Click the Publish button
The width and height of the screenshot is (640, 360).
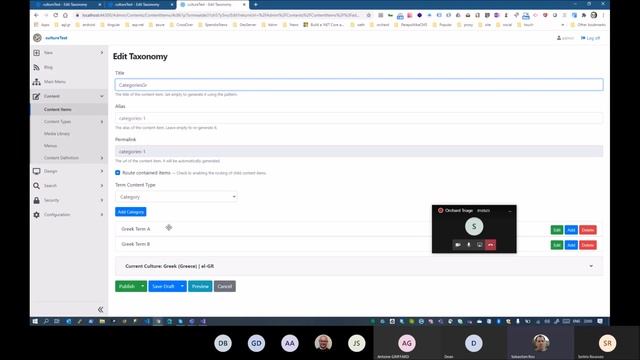[x=127, y=286]
